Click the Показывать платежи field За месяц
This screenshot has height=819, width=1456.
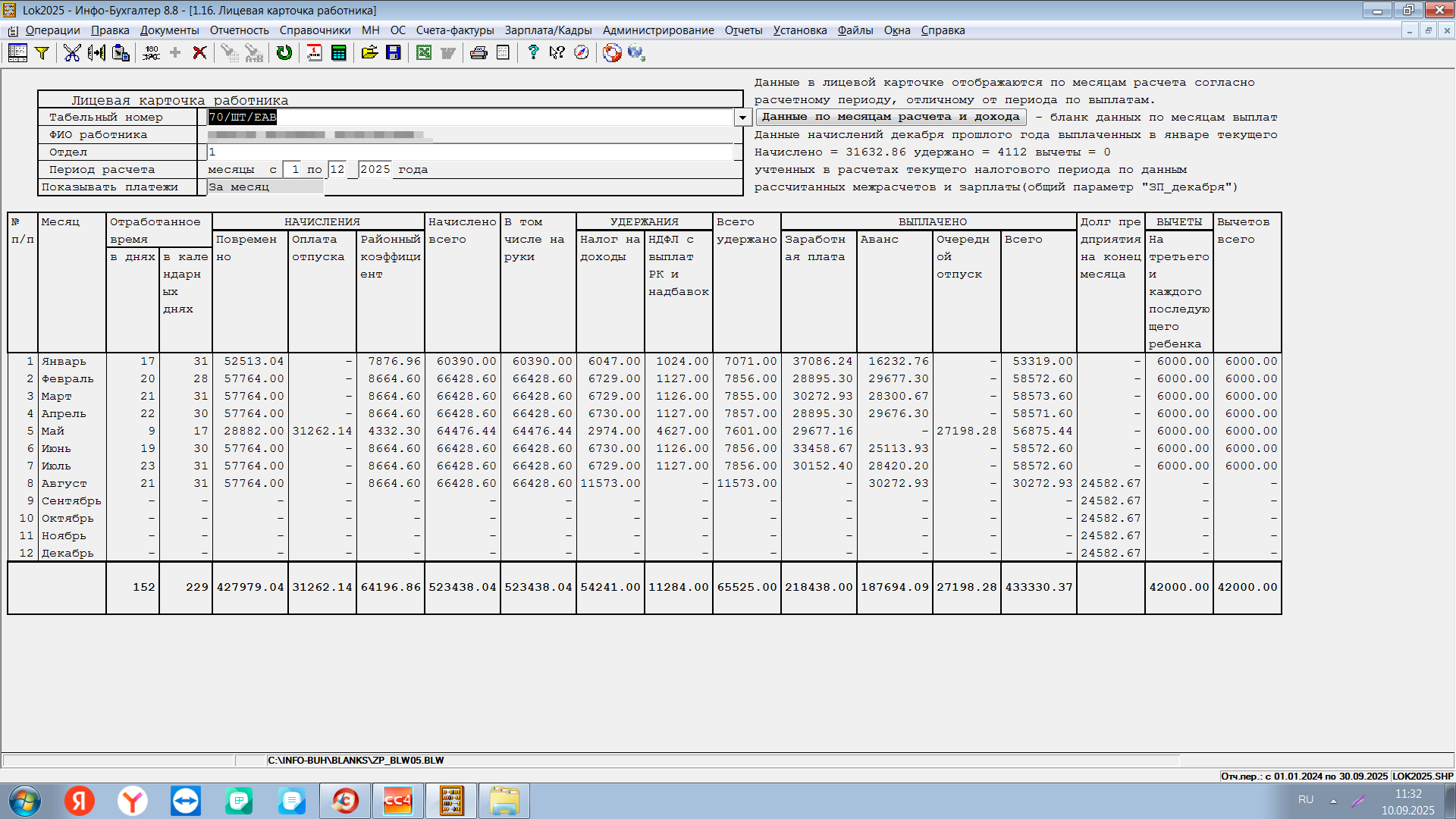click(x=265, y=187)
